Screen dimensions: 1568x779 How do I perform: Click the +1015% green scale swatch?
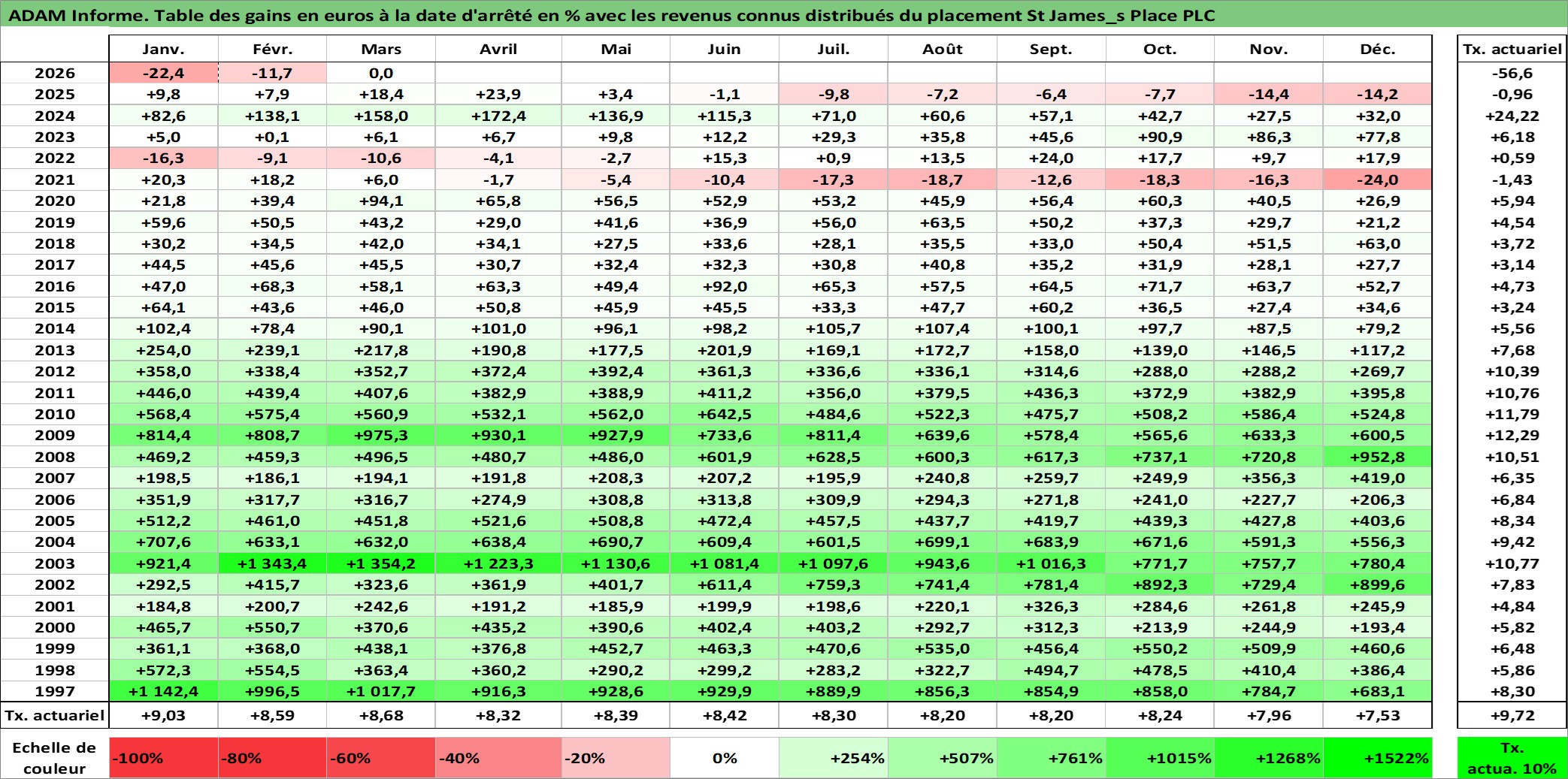(x=1160, y=758)
